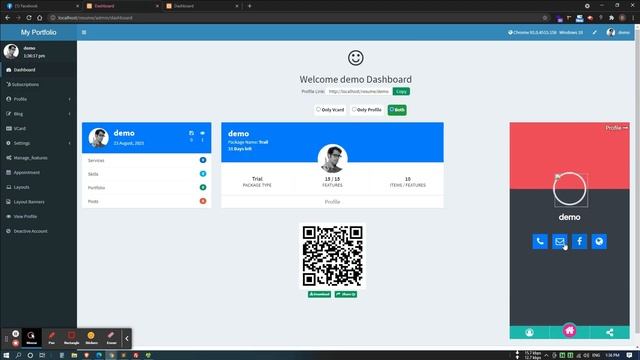Select the Both radio option

(x=397, y=110)
